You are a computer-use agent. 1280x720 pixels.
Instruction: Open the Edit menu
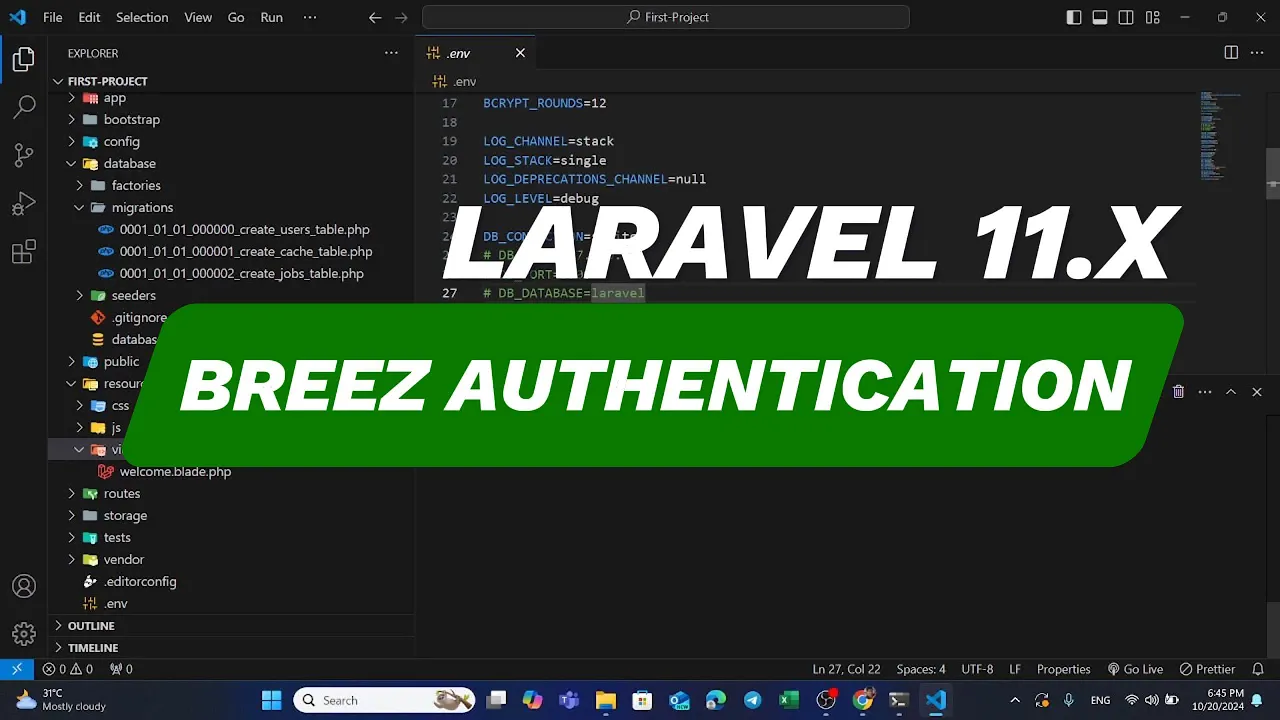89,17
